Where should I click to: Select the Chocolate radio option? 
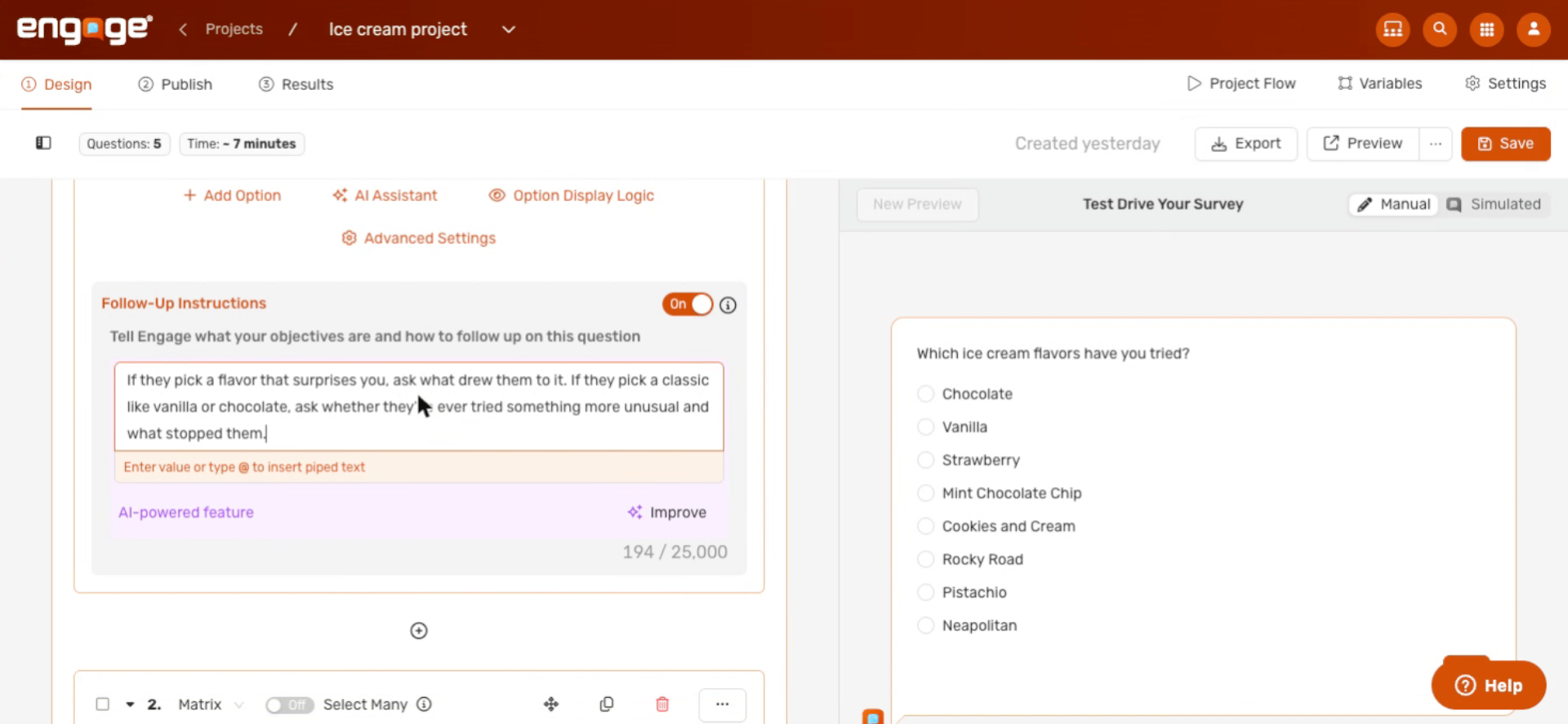point(925,394)
